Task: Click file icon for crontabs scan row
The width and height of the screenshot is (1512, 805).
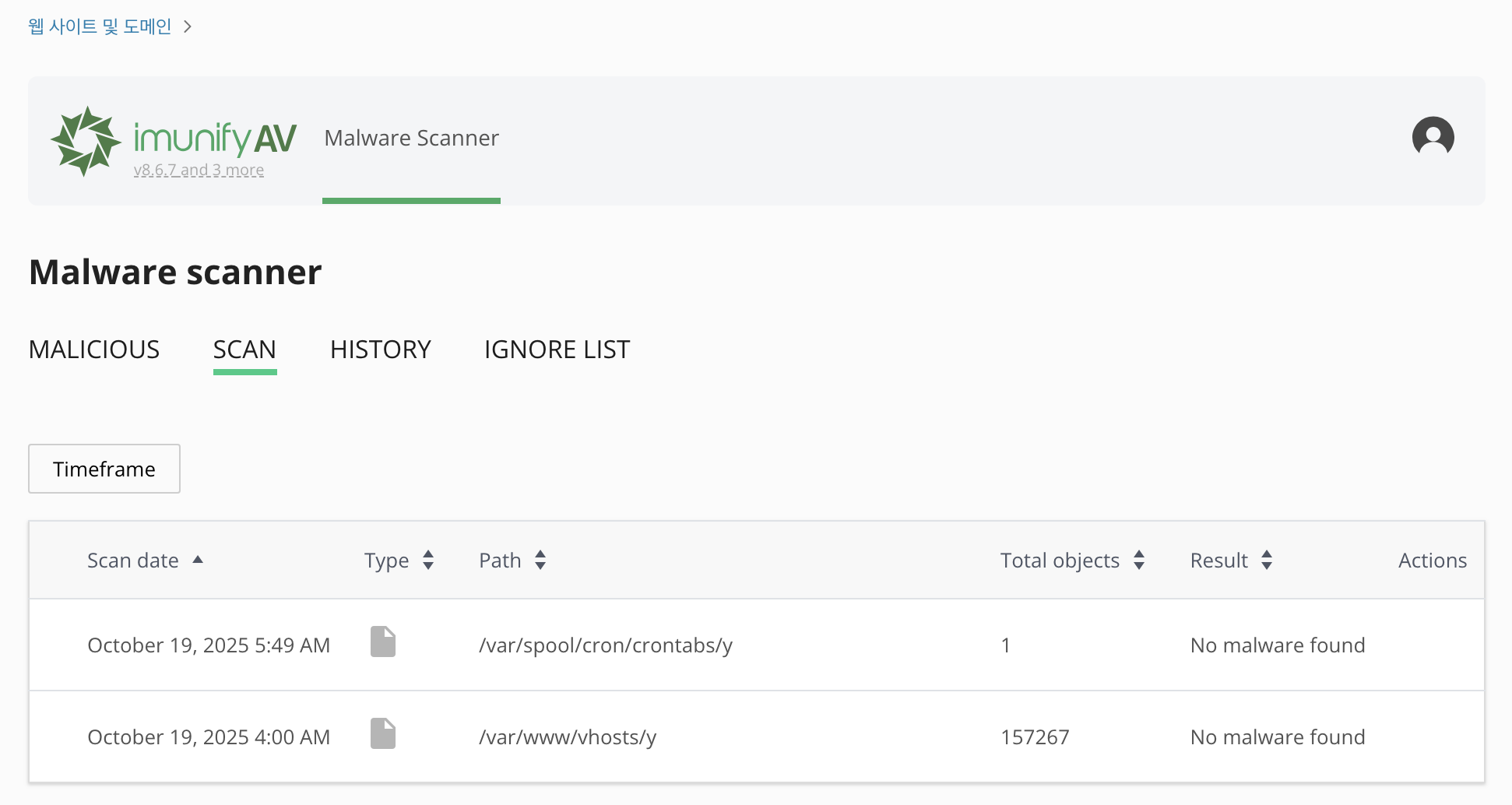Action: (382, 642)
